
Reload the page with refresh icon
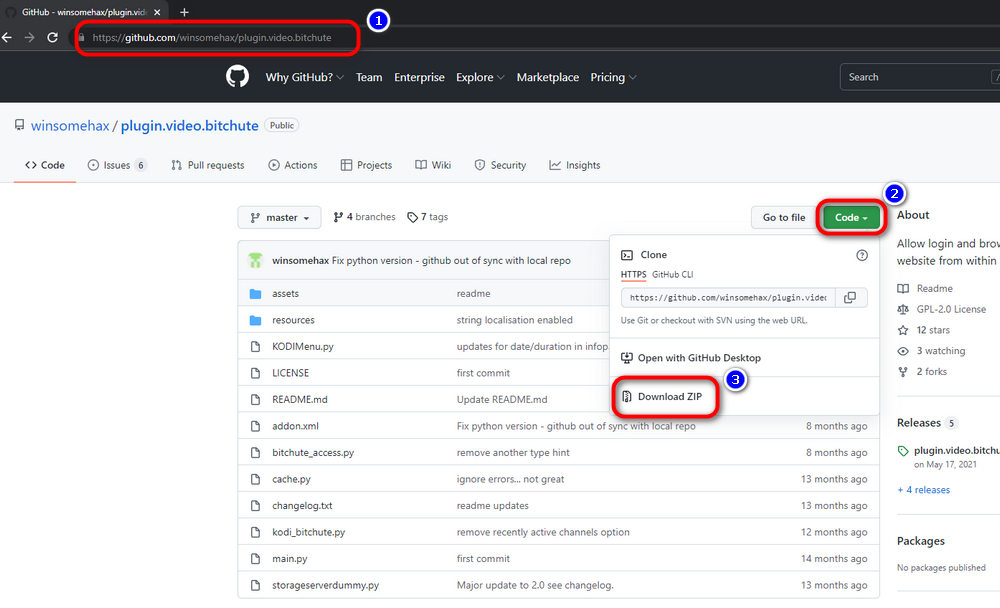(52, 38)
